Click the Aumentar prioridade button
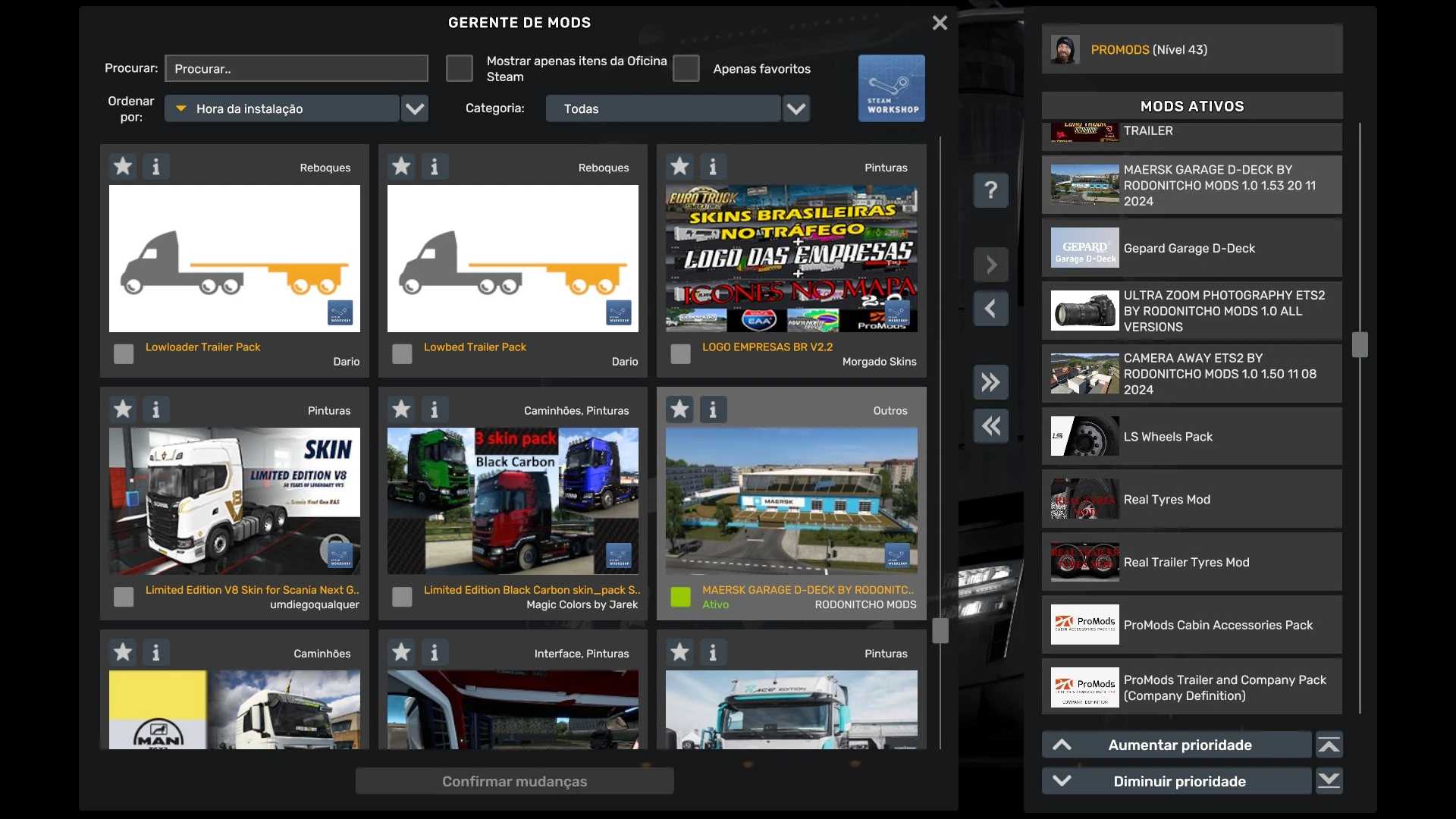1456x819 pixels. click(1178, 745)
